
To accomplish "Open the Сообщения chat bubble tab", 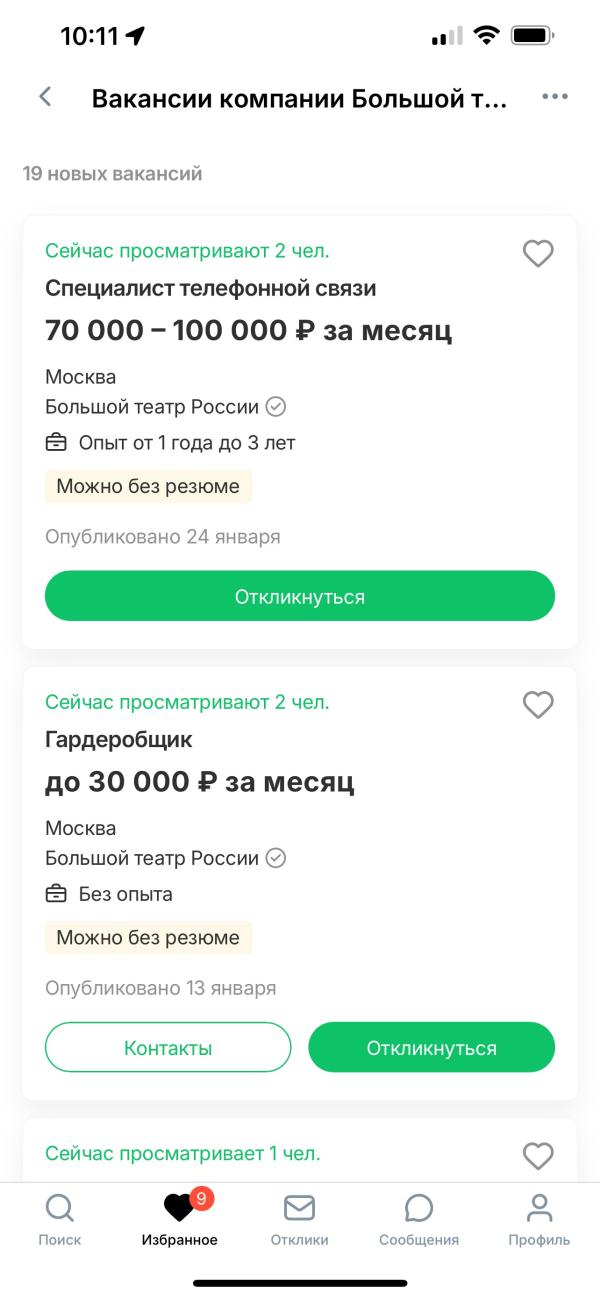I will [419, 1220].
